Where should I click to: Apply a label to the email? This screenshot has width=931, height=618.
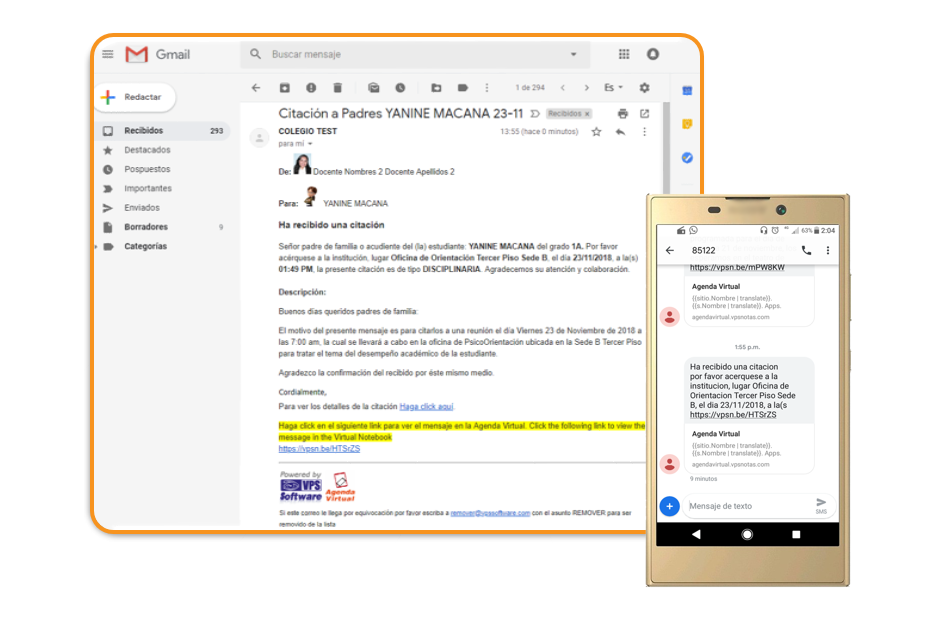[x=463, y=88]
